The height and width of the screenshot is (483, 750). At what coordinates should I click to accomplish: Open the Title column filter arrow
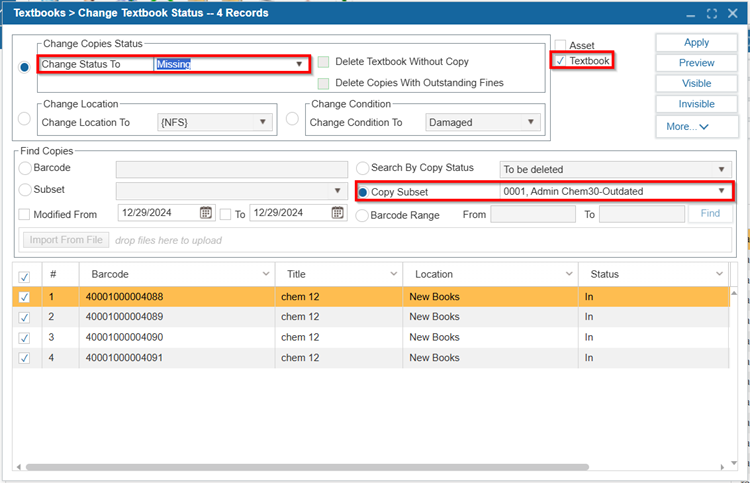point(394,274)
